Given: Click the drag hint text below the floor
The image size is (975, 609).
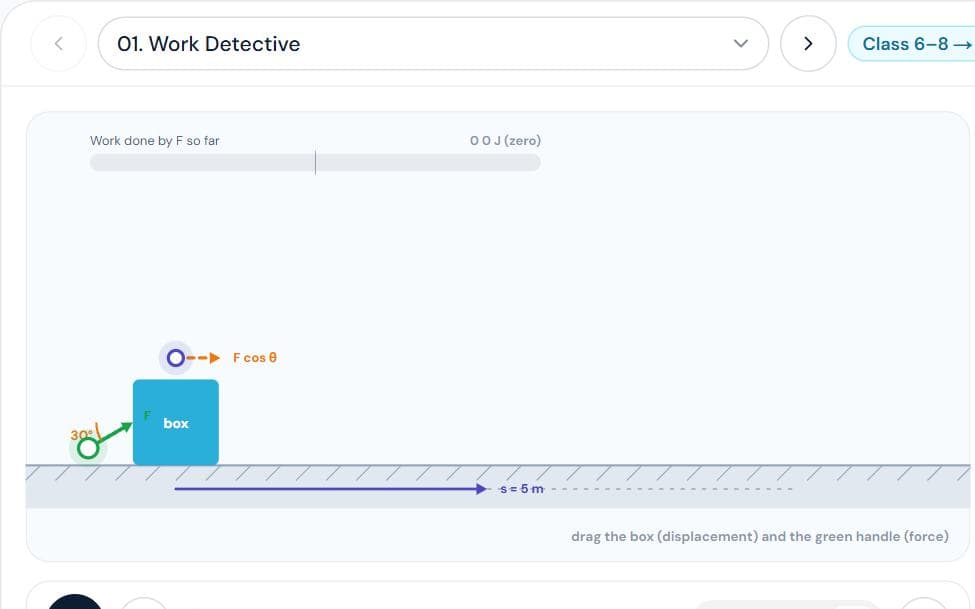Looking at the screenshot, I should point(760,536).
